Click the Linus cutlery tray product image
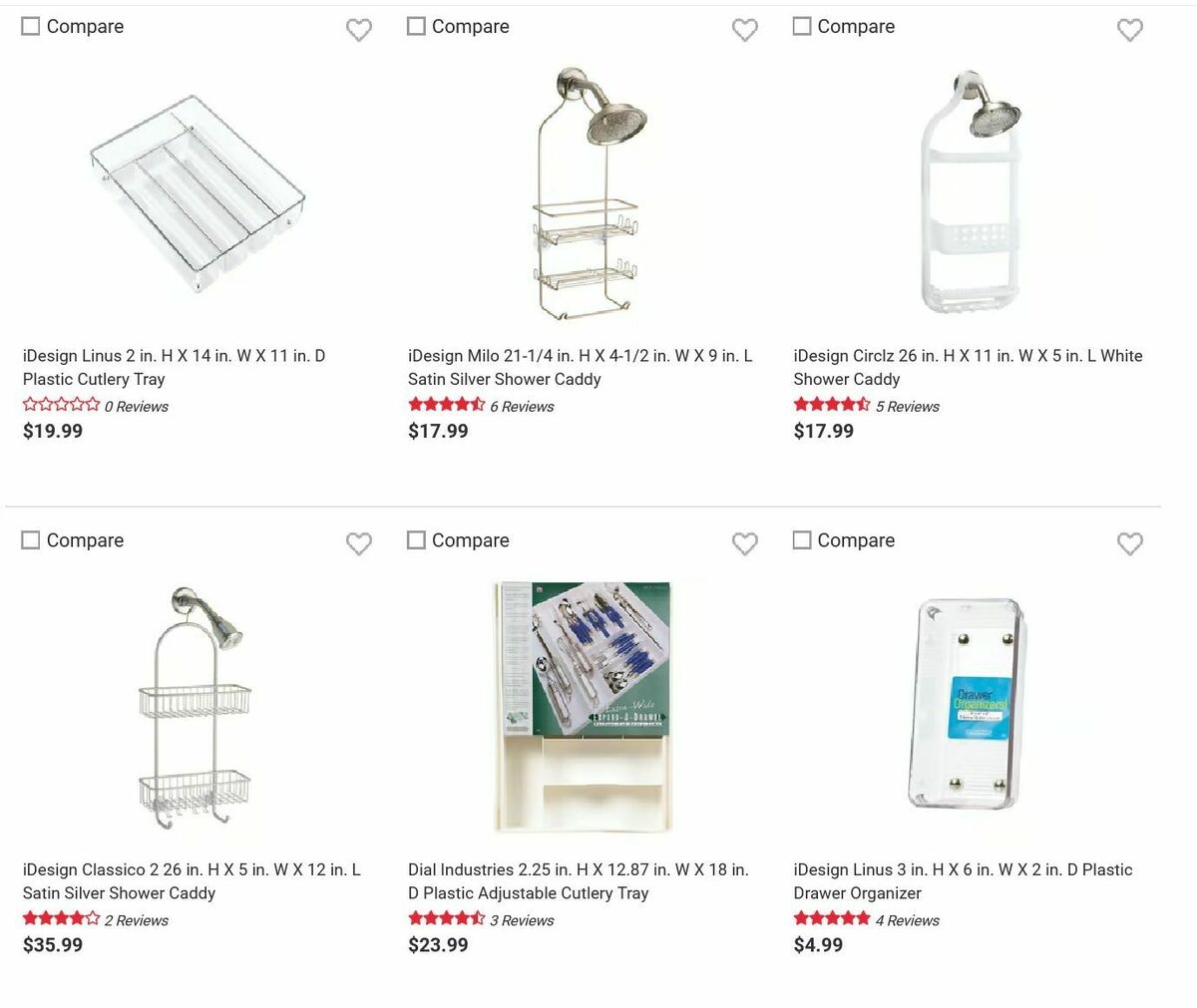This screenshot has width=1197, height=1008. (196, 194)
